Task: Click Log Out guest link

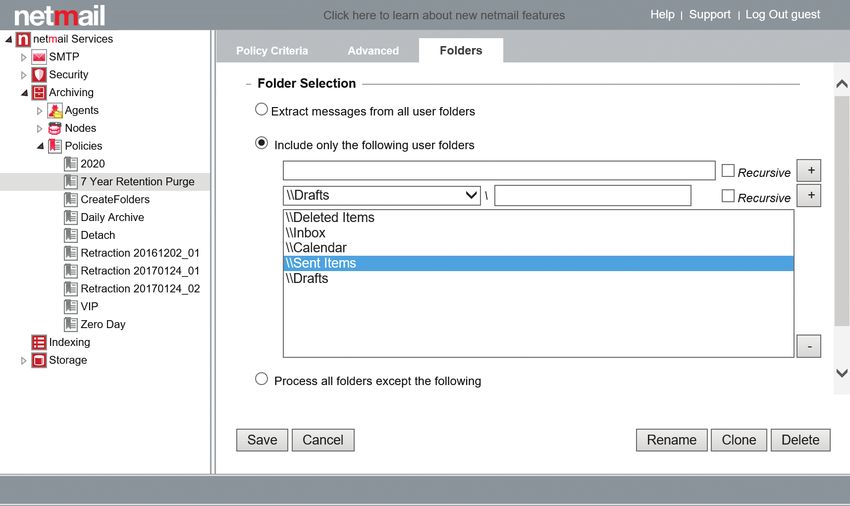Action: [783, 15]
